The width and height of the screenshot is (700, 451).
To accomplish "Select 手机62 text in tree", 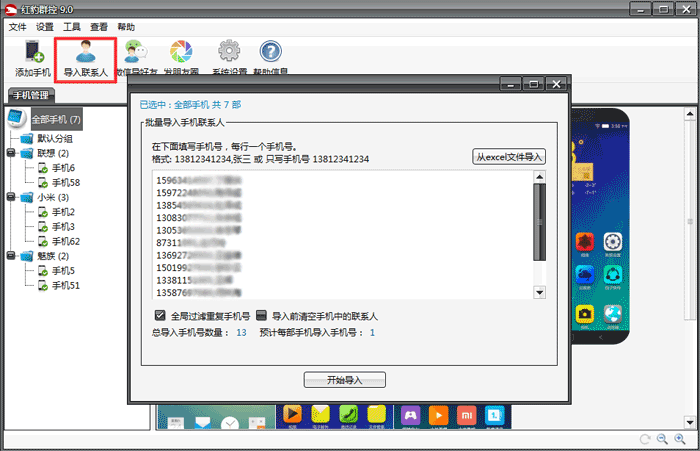I will tap(66, 242).
